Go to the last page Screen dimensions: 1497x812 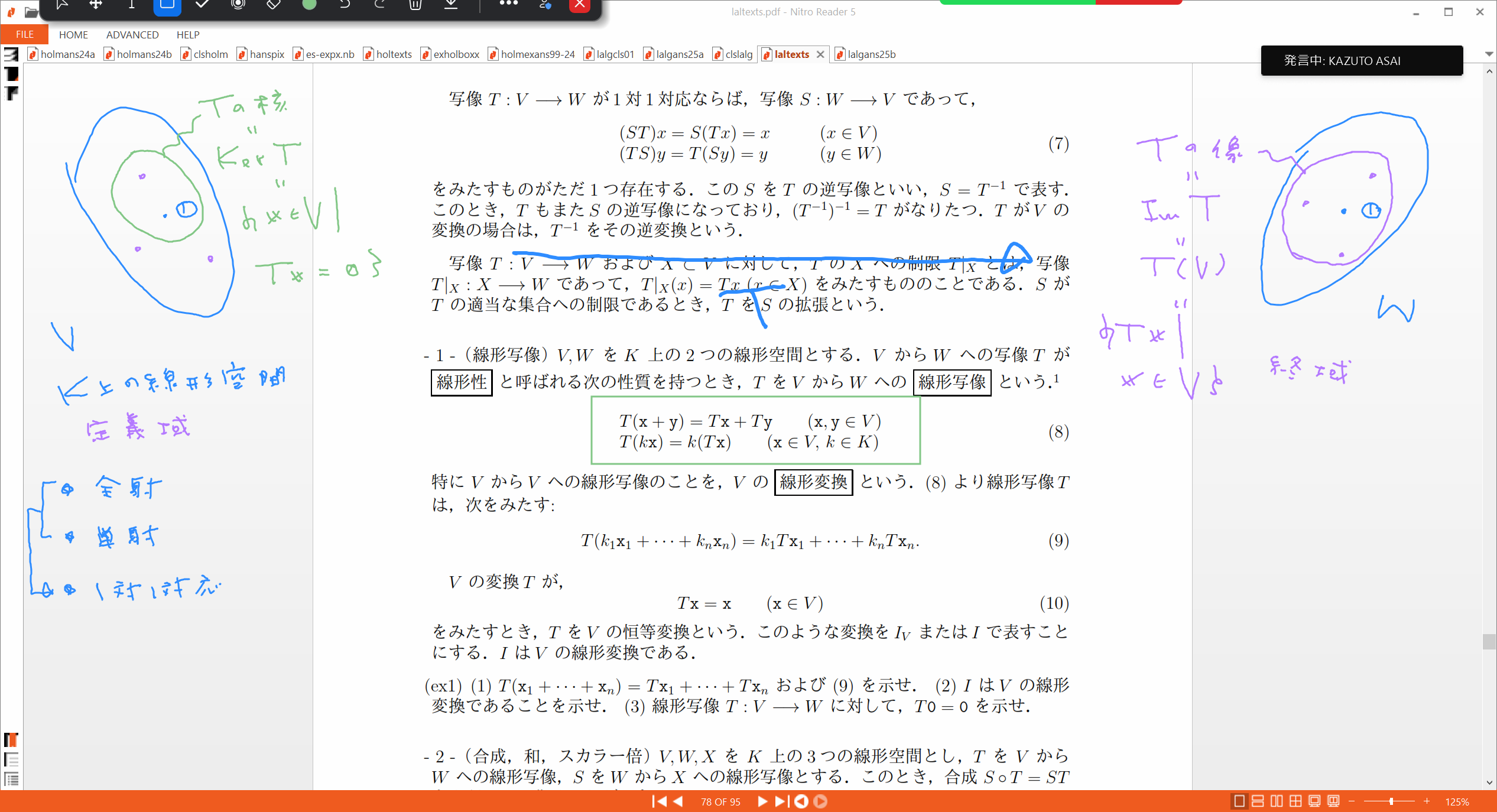pyautogui.click(x=781, y=801)
